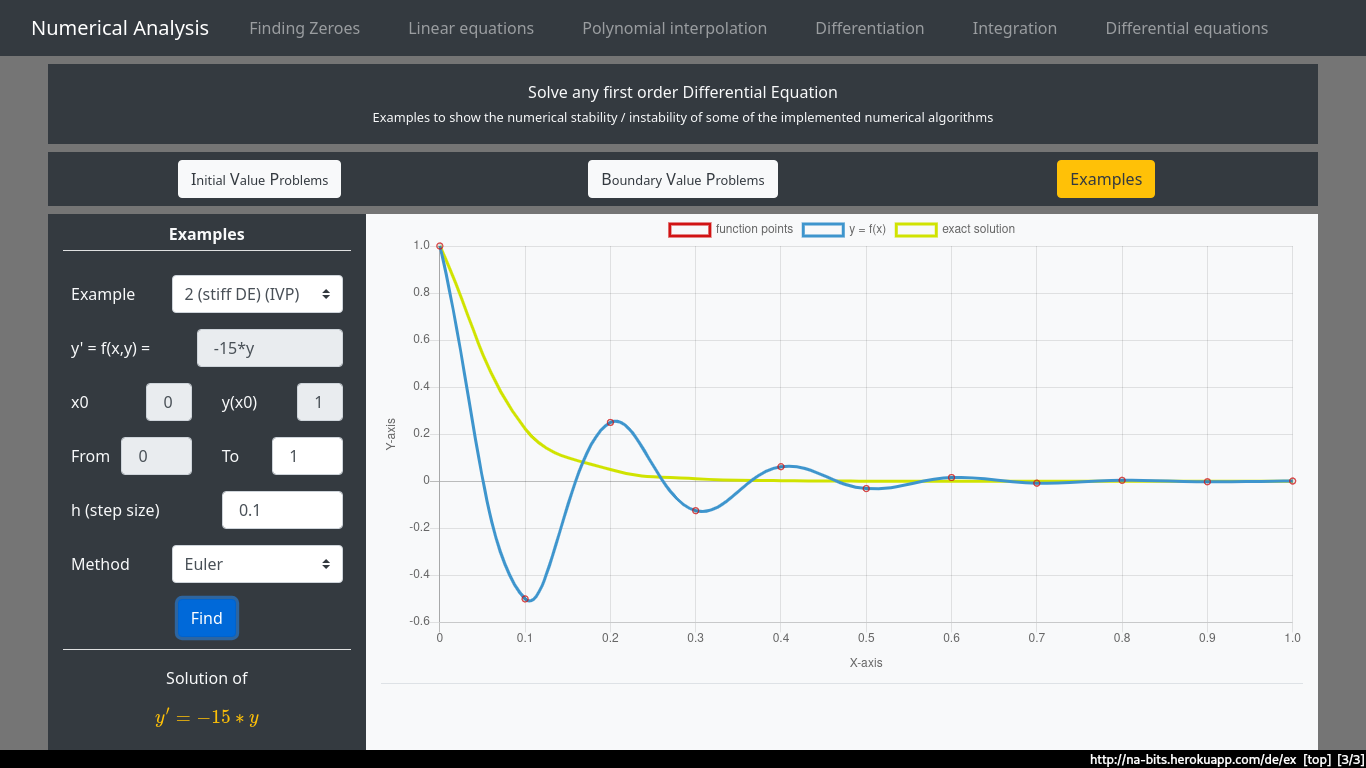
Task: Click the Find button
Action: tap(207, 618)
